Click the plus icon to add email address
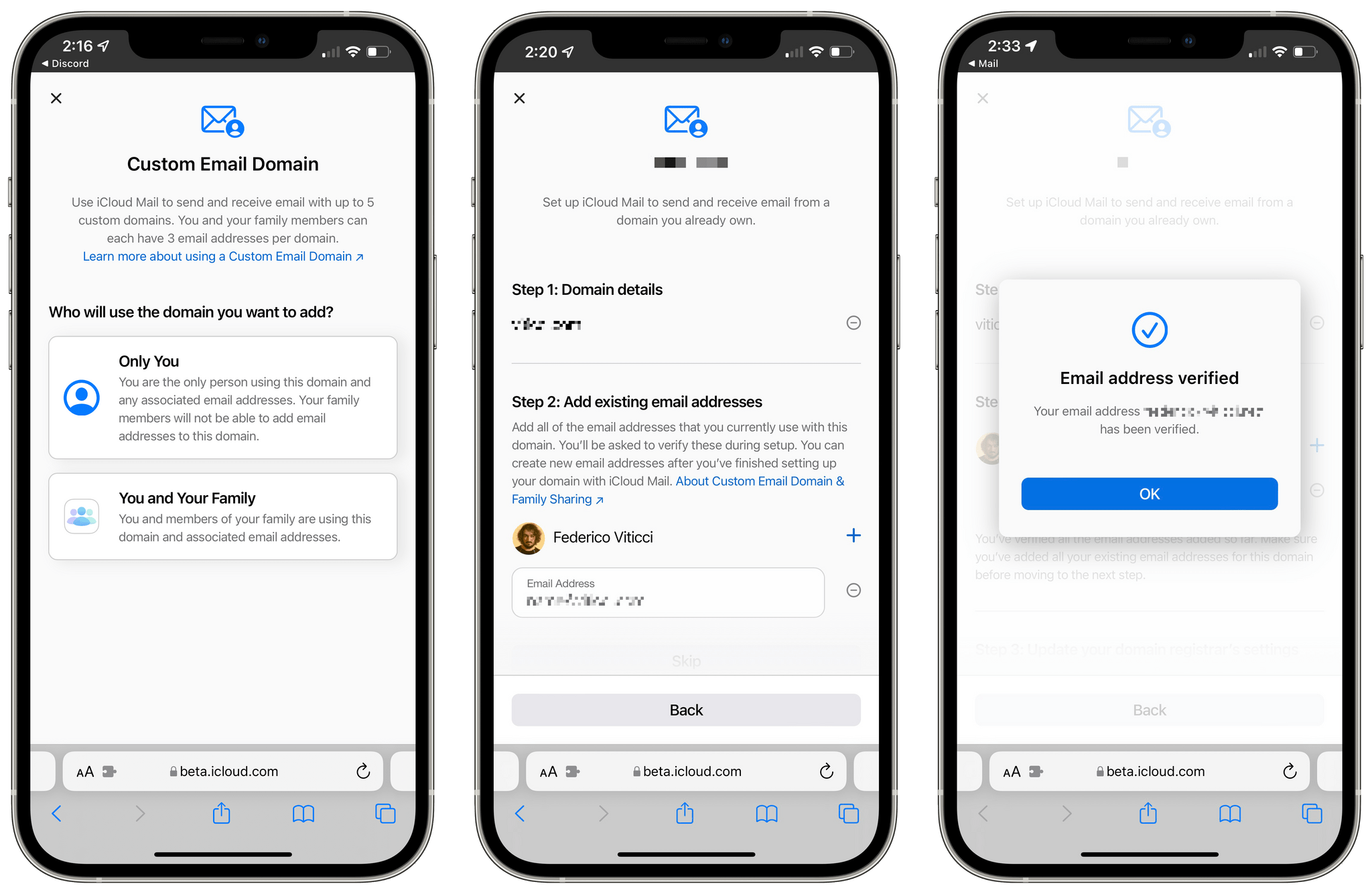 coord(854,535)
